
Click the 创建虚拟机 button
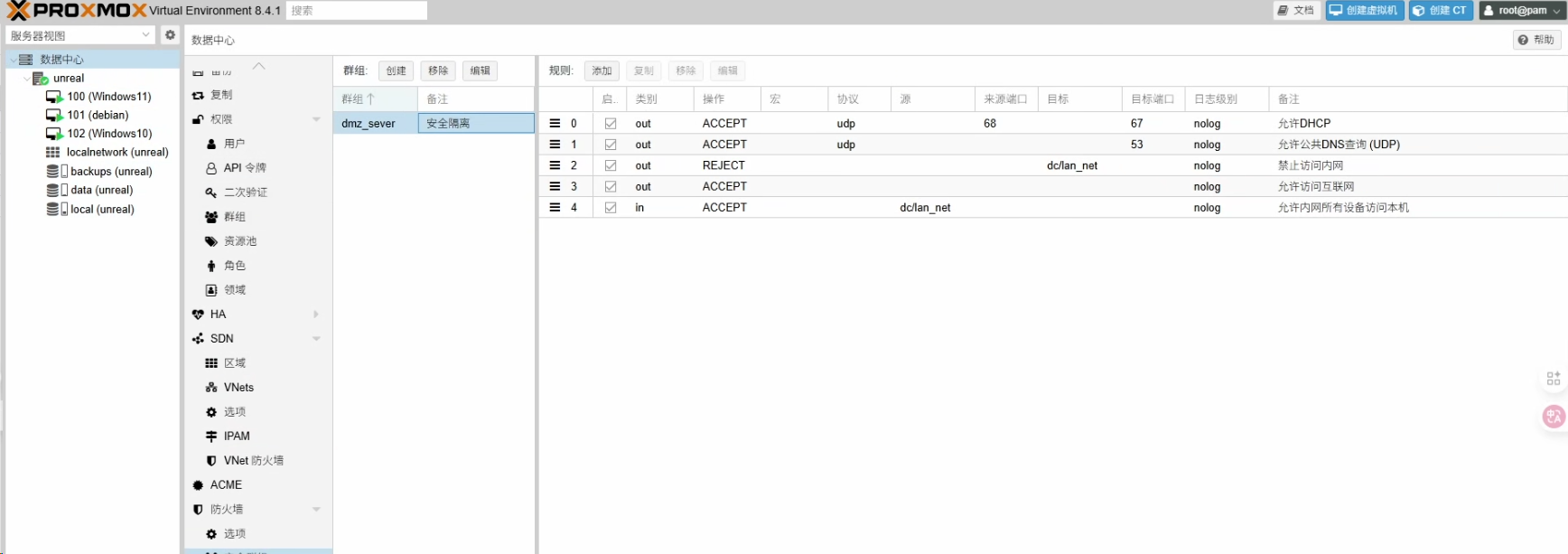(x=1364, y=11)
